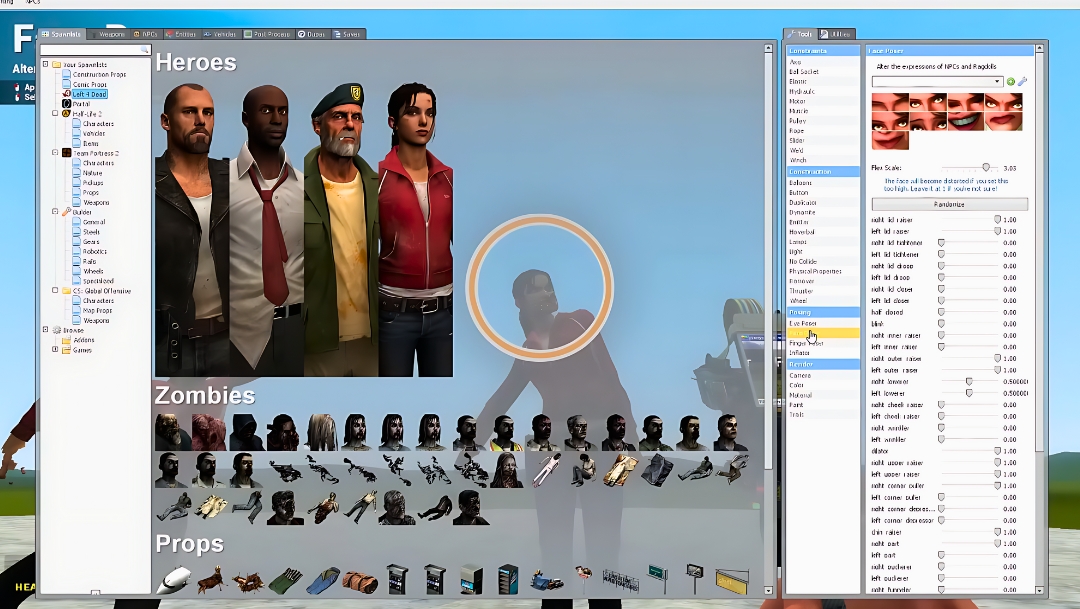
Task: Click the CS: Global Offensive folder icon
Action: pos(66,291)
